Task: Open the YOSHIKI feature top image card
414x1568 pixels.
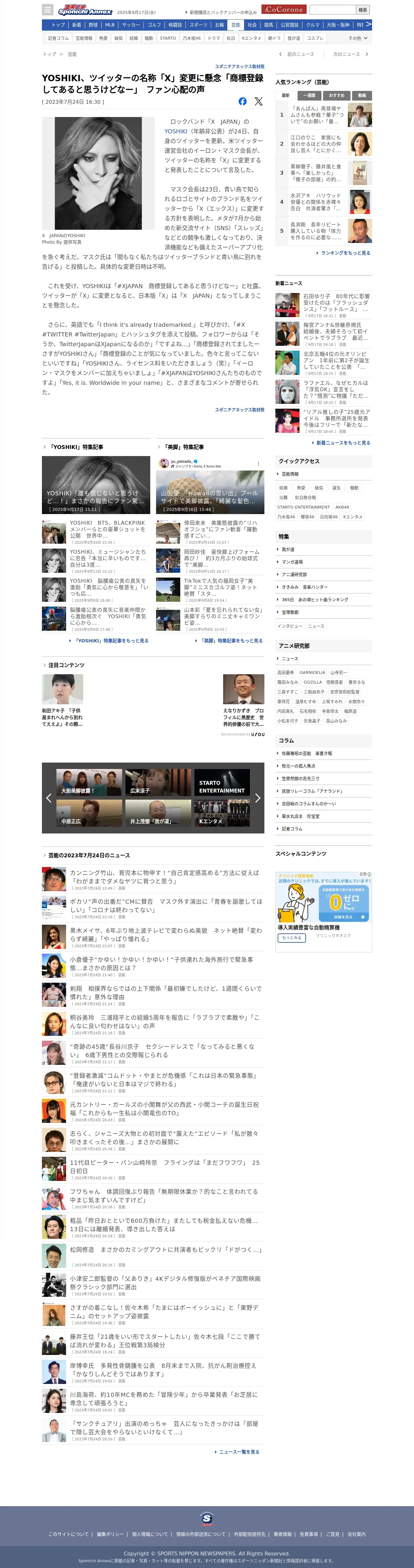Action: (x=95, y=484)
